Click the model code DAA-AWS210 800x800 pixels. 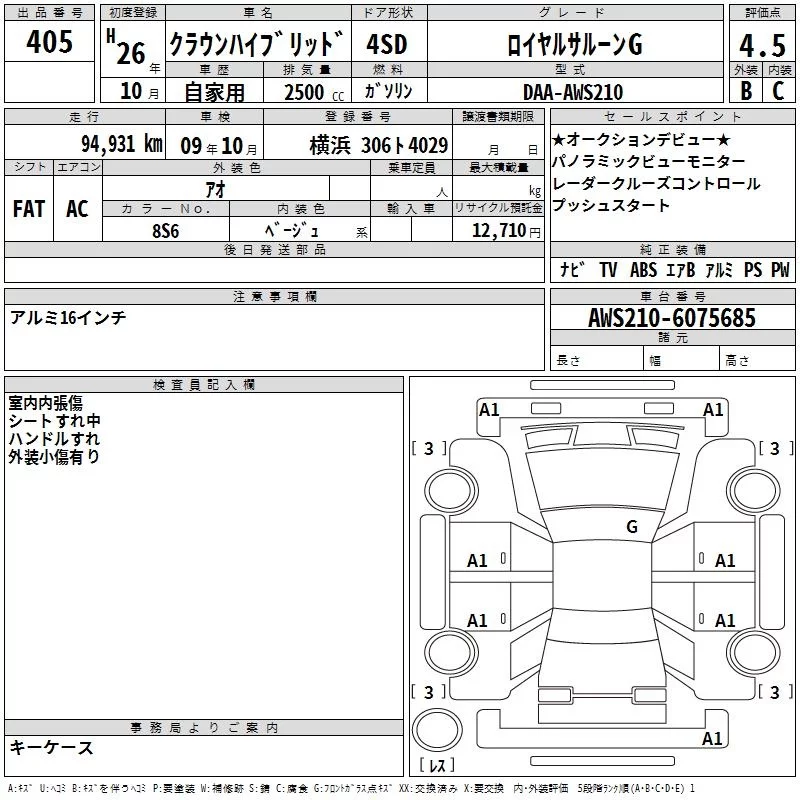tap(572, 92)
